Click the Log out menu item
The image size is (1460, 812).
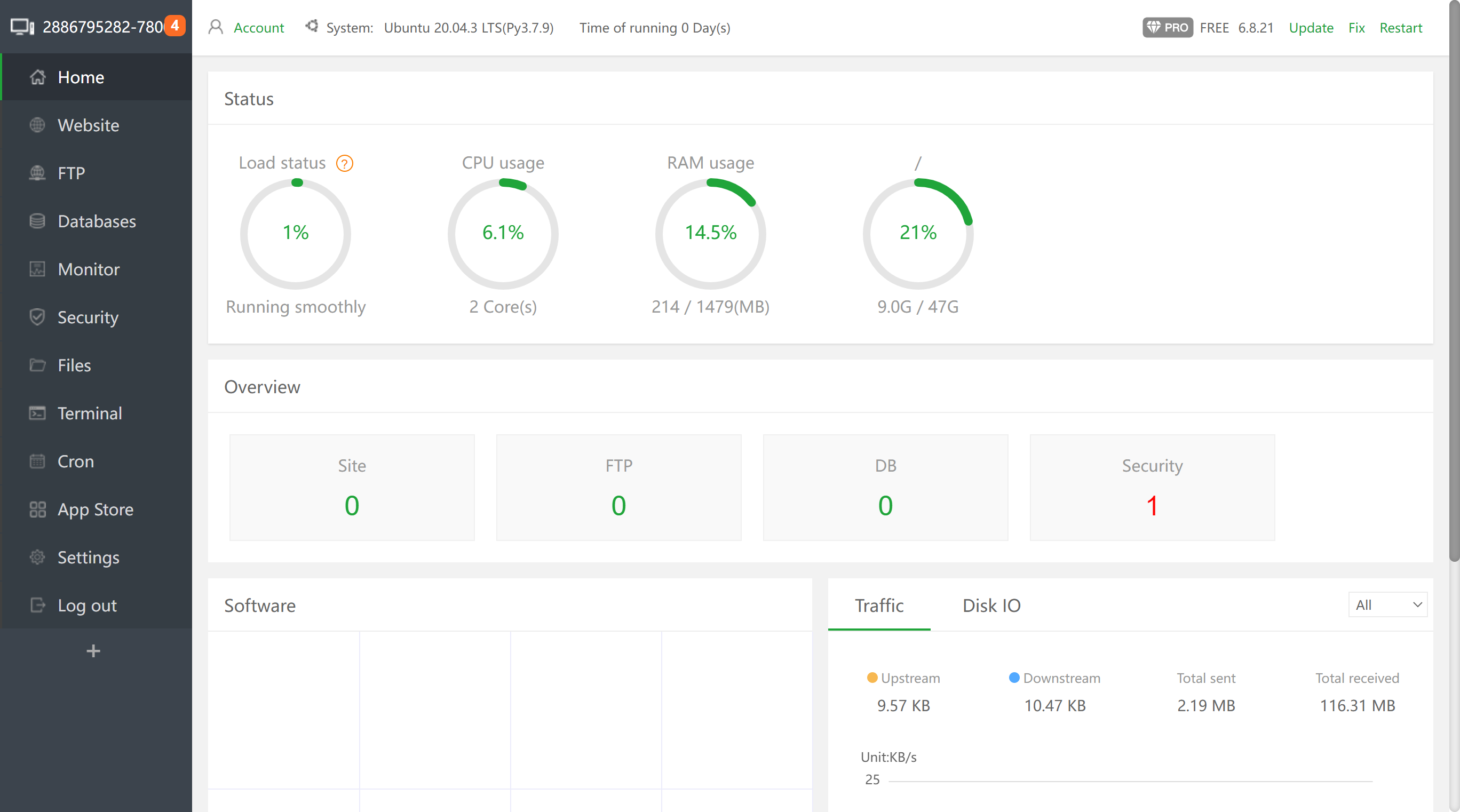[97, 605]
